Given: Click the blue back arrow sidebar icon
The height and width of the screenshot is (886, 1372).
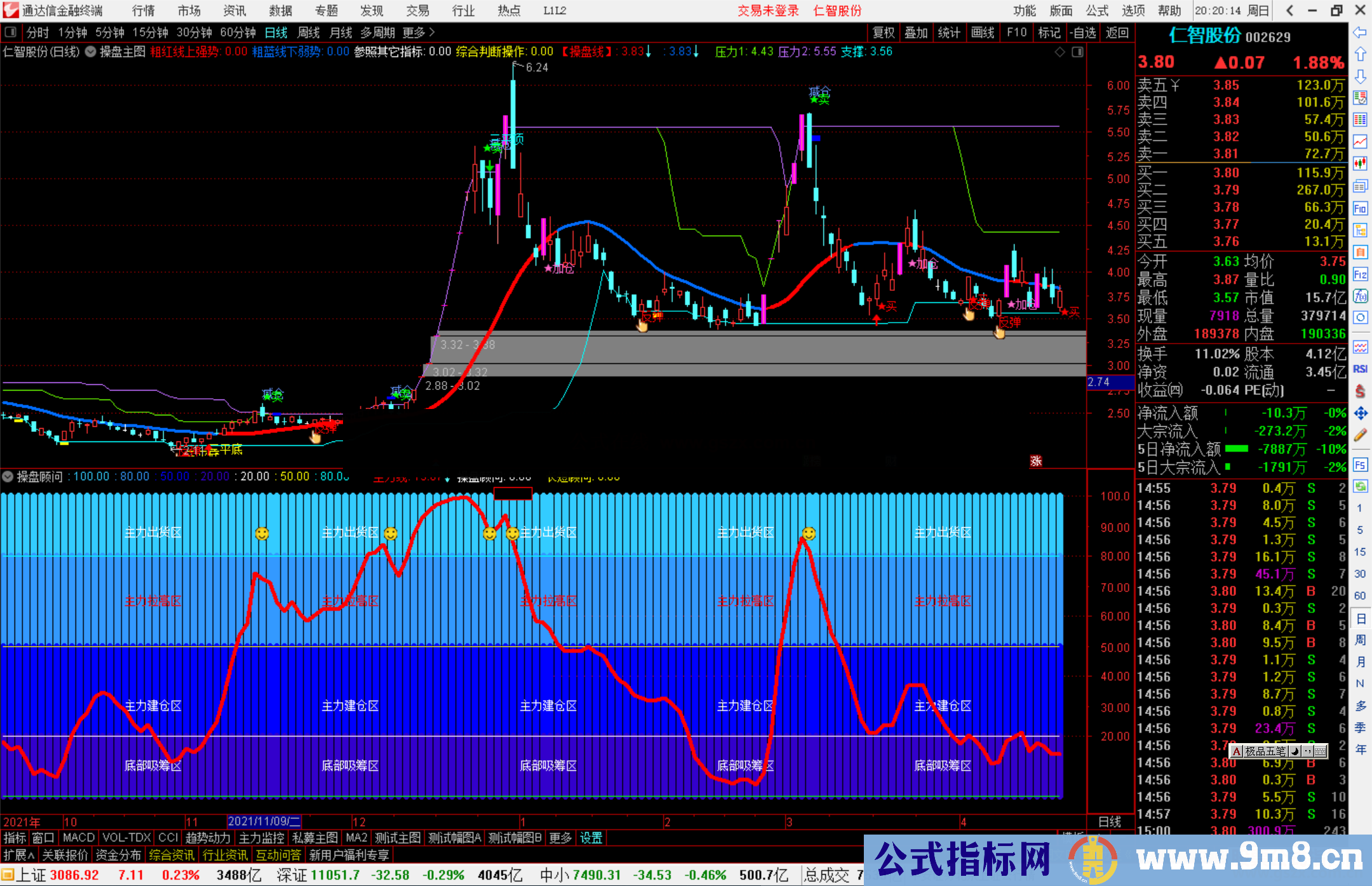Looking at the screenshot, I should point(1360,32).
